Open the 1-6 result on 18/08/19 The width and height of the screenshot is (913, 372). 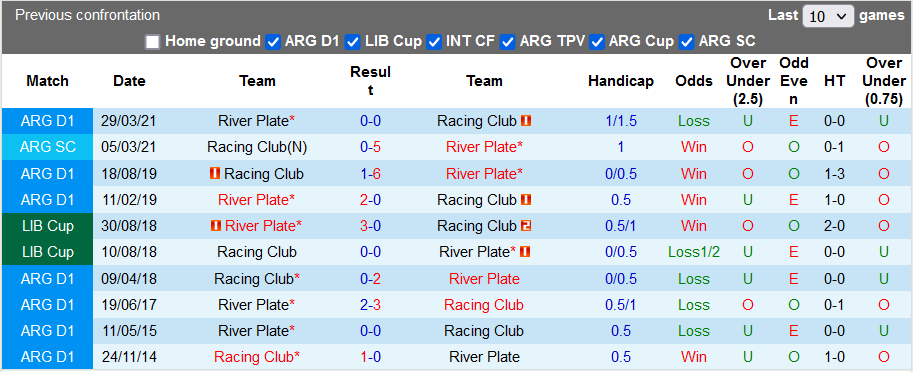[370, 173]
